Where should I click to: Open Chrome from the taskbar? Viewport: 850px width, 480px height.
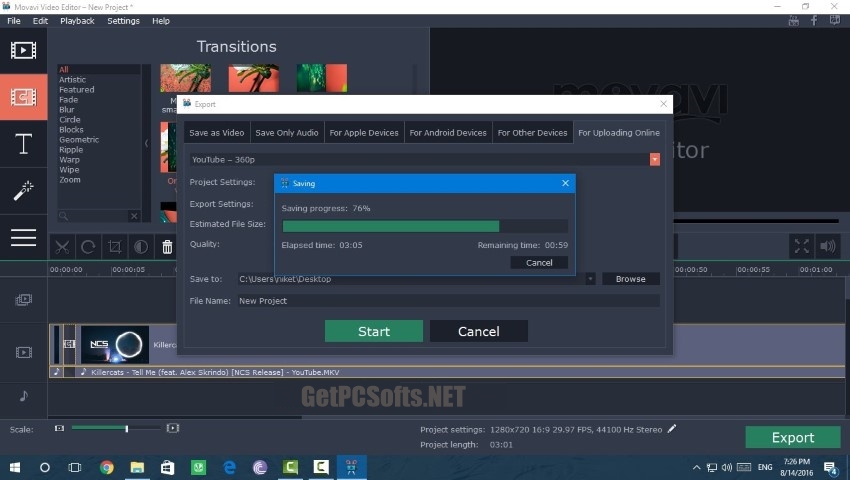pyautogui.click(x=107, y=468)
